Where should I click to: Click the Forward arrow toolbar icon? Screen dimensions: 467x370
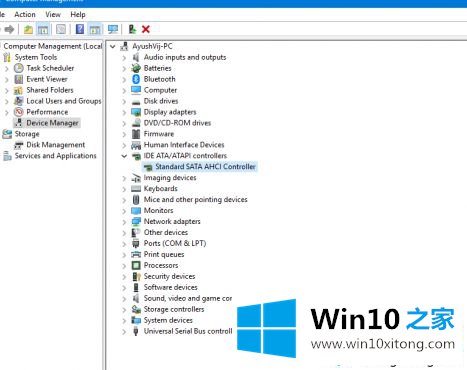click(9, 29)
